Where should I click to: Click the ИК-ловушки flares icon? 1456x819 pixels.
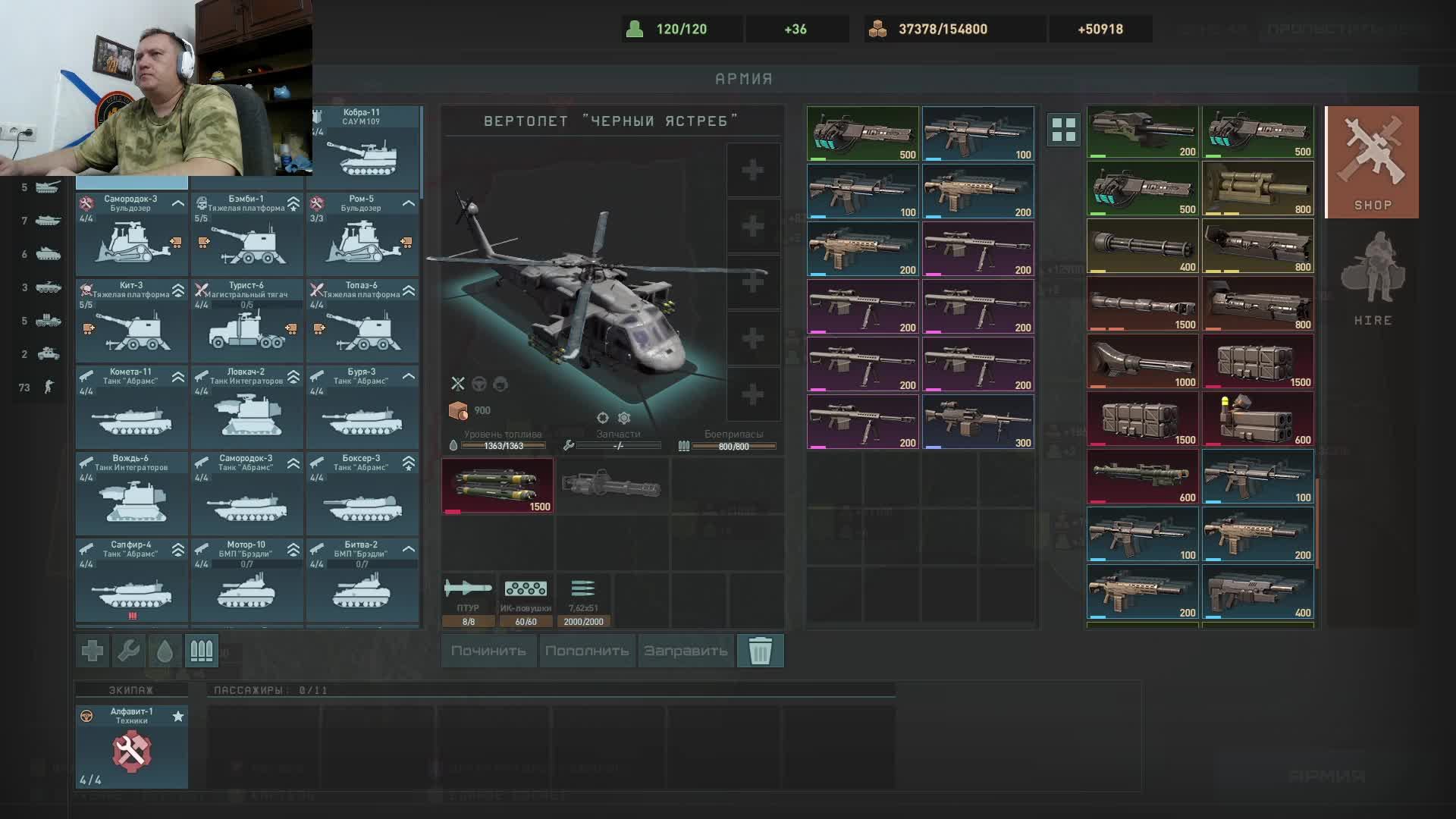[x=526, y=589]
